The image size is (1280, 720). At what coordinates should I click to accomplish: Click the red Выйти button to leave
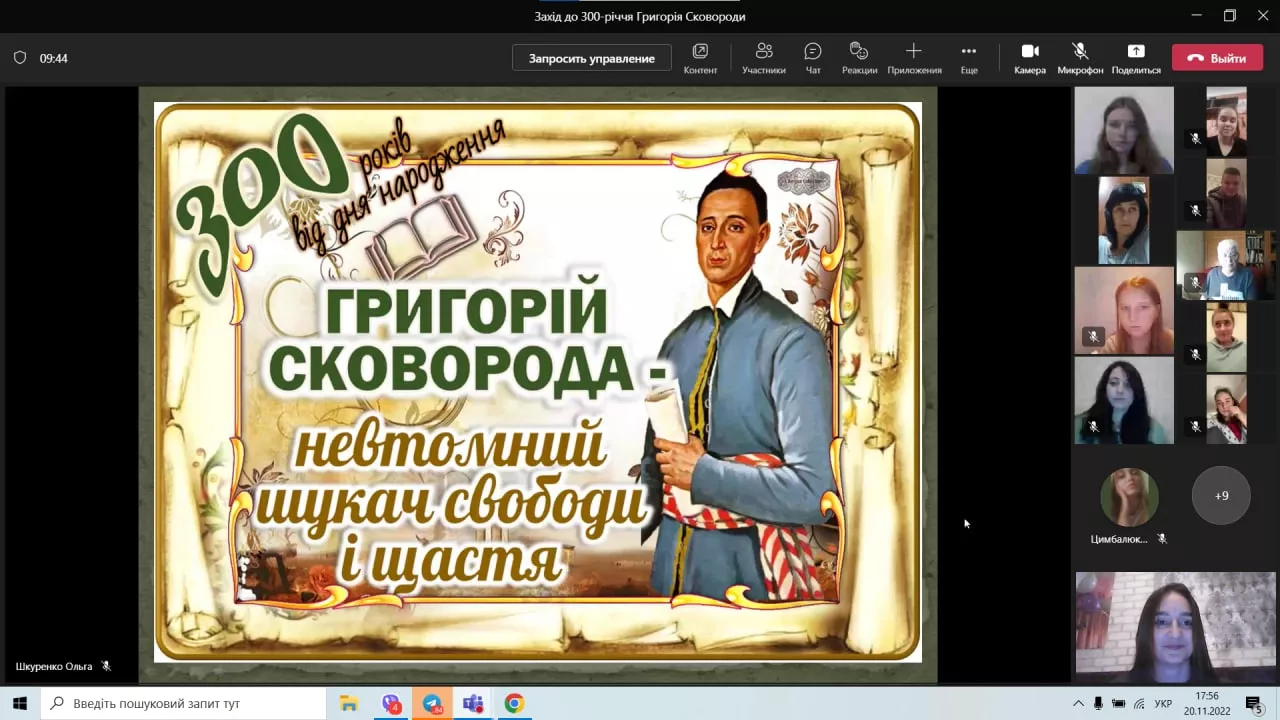[1217, 58]
